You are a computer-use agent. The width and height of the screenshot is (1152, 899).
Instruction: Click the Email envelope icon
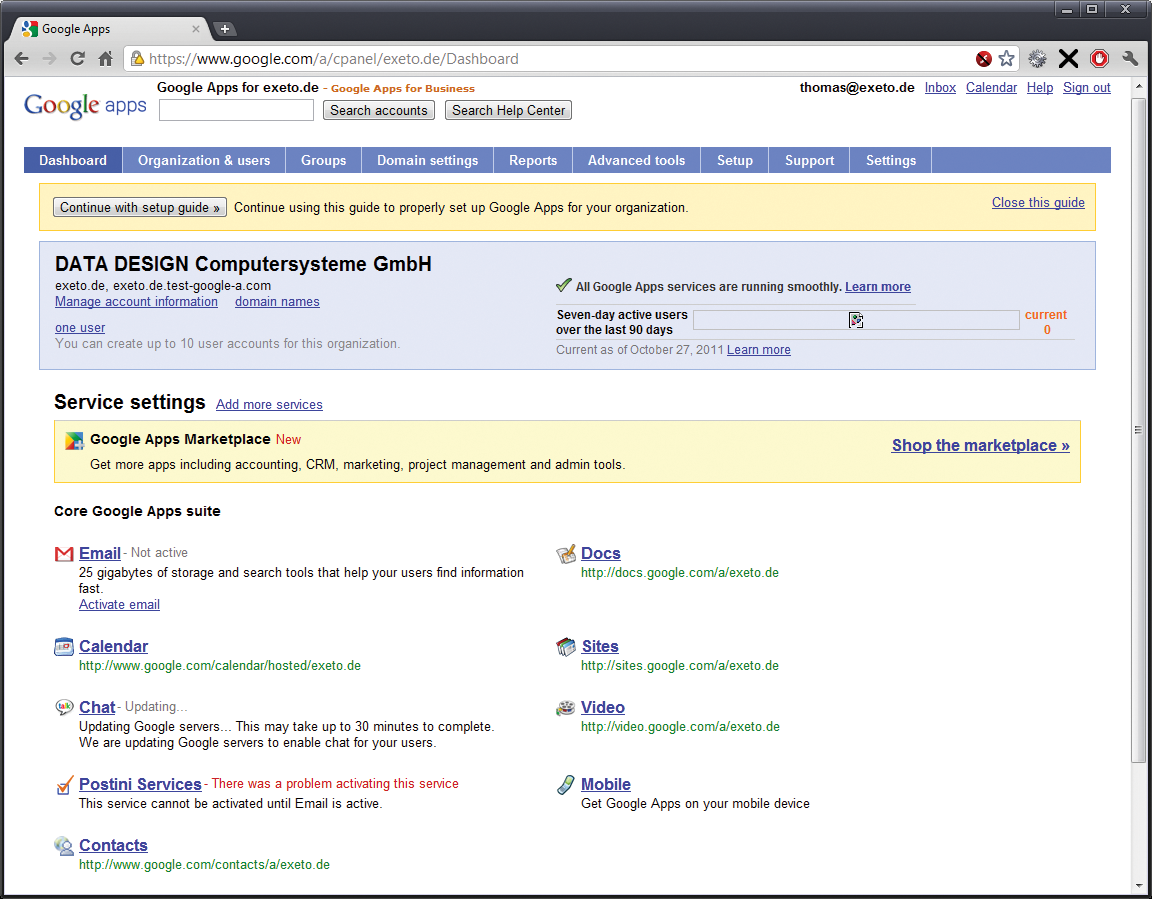(64, 553)
